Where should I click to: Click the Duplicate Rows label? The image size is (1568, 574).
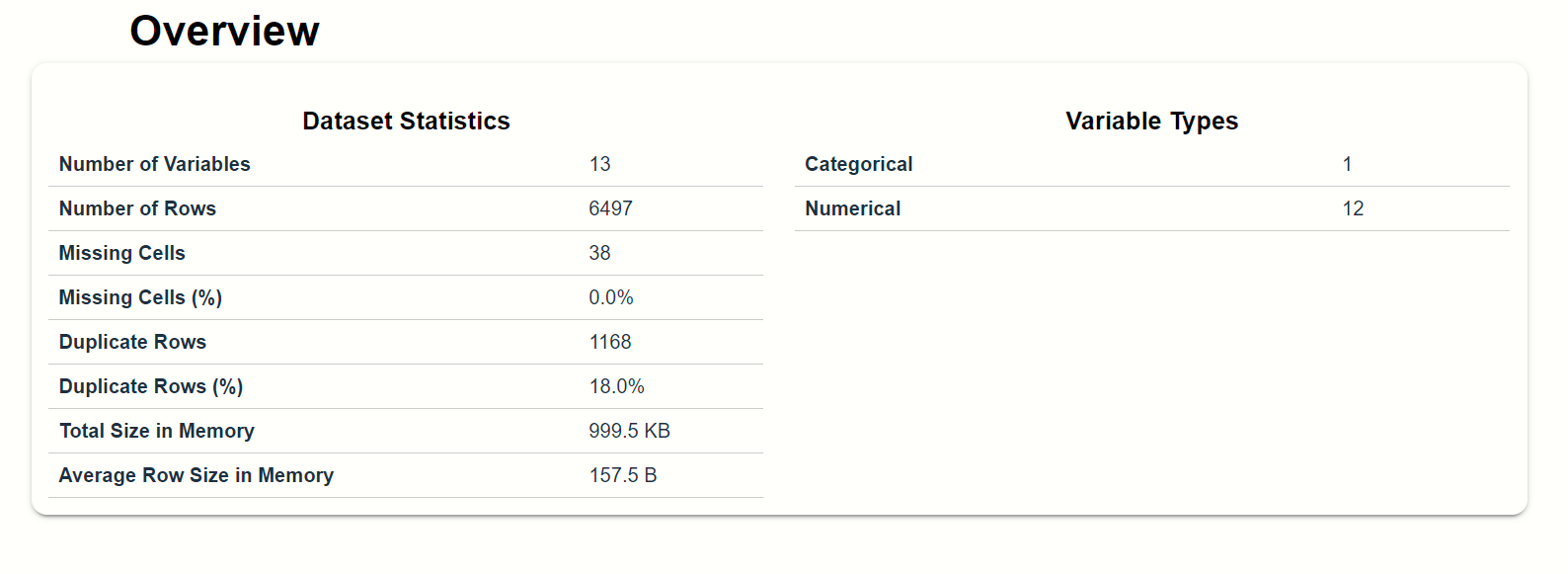[132, 342]
